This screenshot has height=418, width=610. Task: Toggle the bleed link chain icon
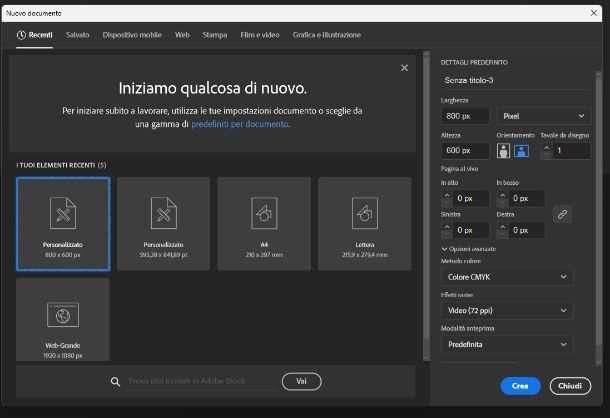(x=562, y=214)
